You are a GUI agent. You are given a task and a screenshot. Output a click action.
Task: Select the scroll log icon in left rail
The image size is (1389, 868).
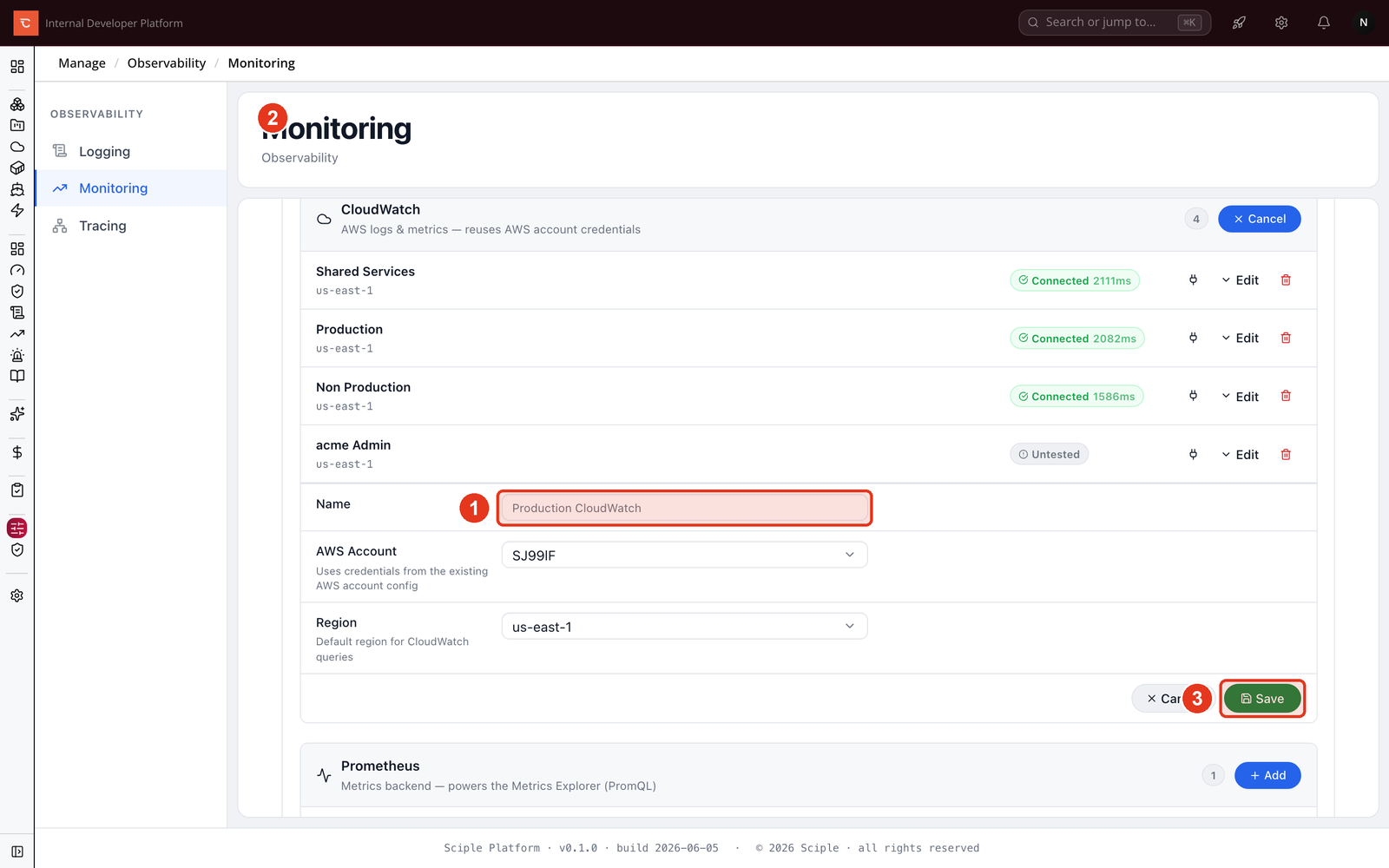(x=17, y=312)
